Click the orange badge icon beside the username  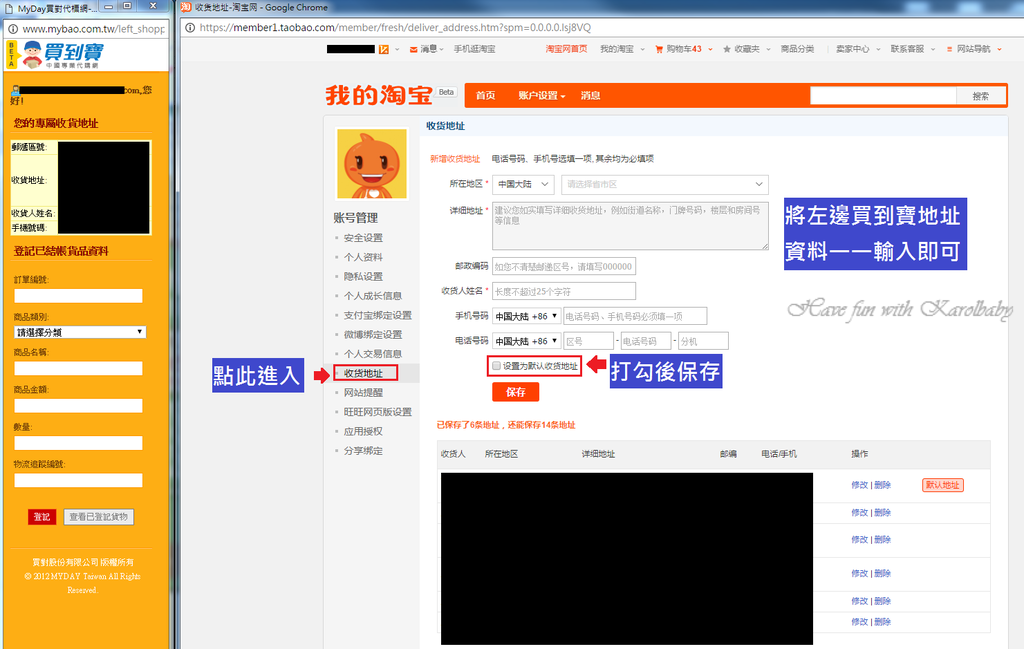click(x=384, y=49)
